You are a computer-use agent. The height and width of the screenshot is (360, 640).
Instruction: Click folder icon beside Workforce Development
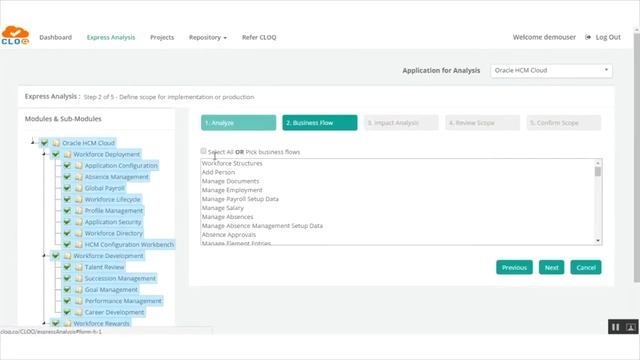[67, 256]
